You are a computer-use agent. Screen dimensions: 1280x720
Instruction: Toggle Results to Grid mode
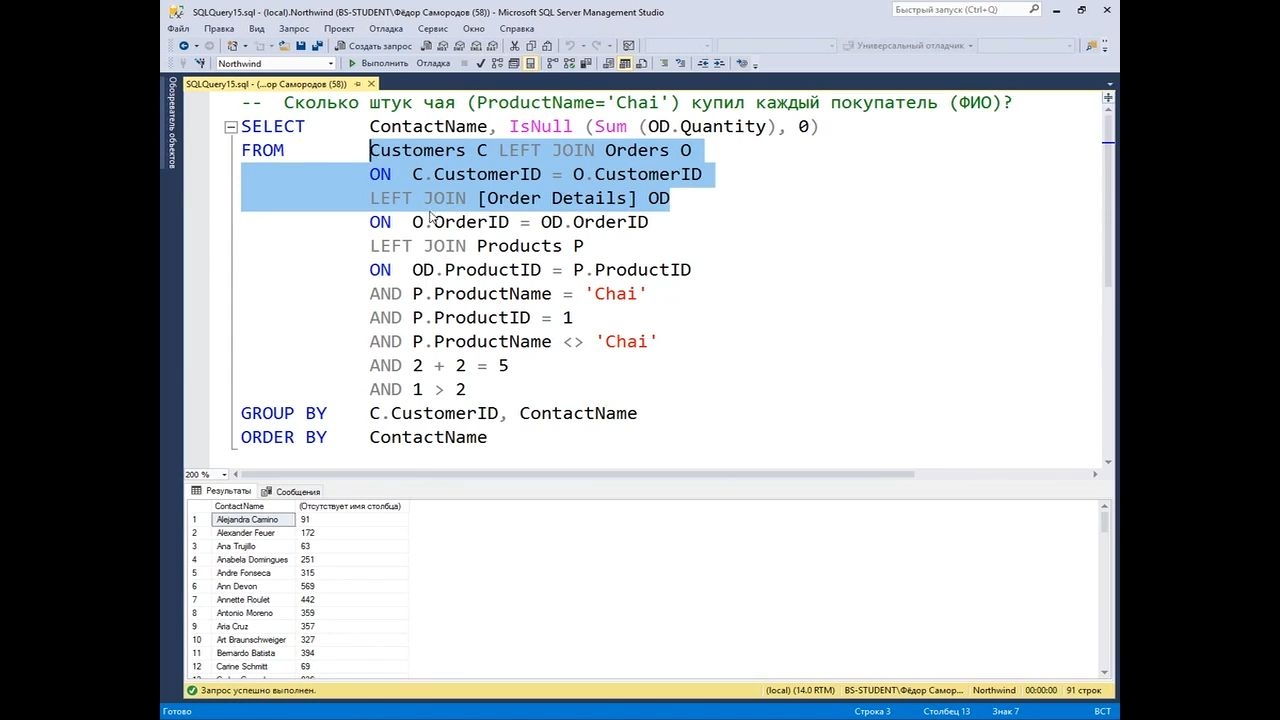[x=626, y=64]
